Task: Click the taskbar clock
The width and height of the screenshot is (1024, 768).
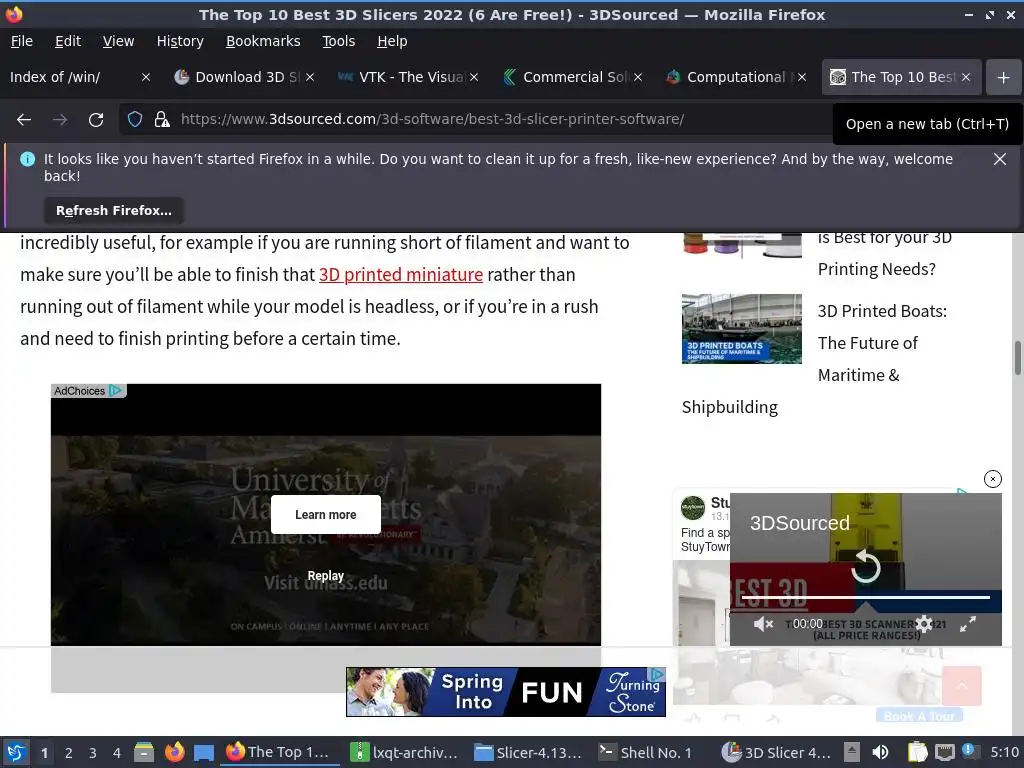Action: (1004, 752)
